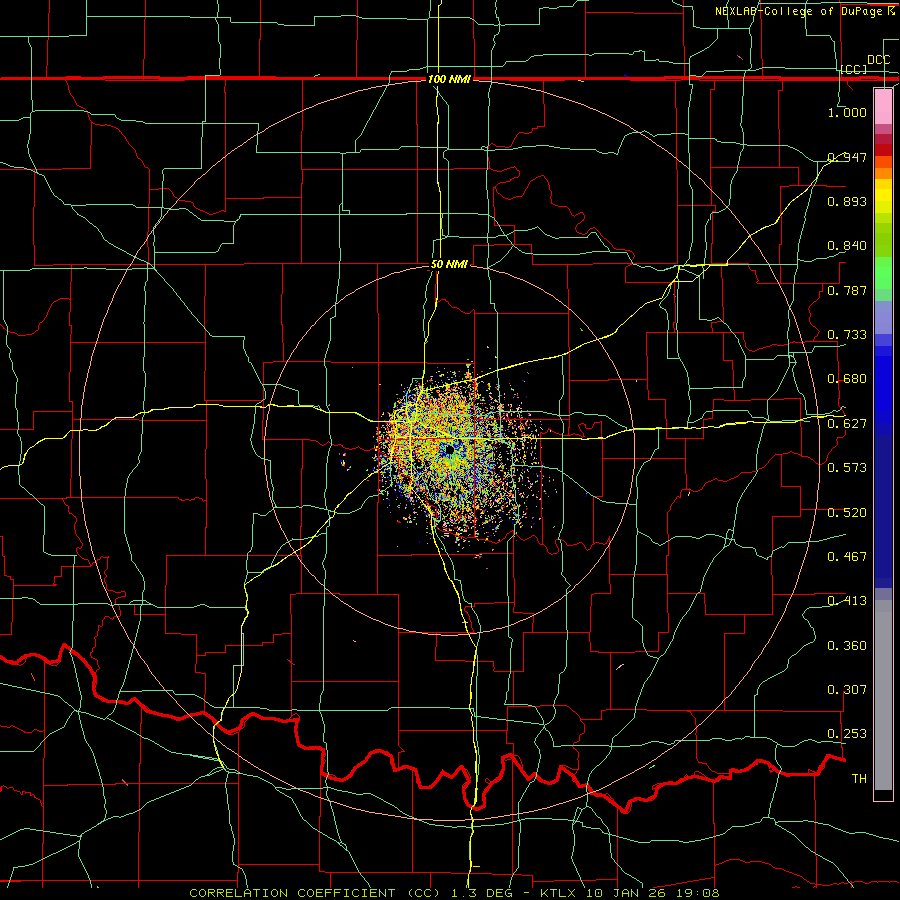Click the DCC label above color scale
The width and height of the screenshot is (900, 900).
coord(878,60)
